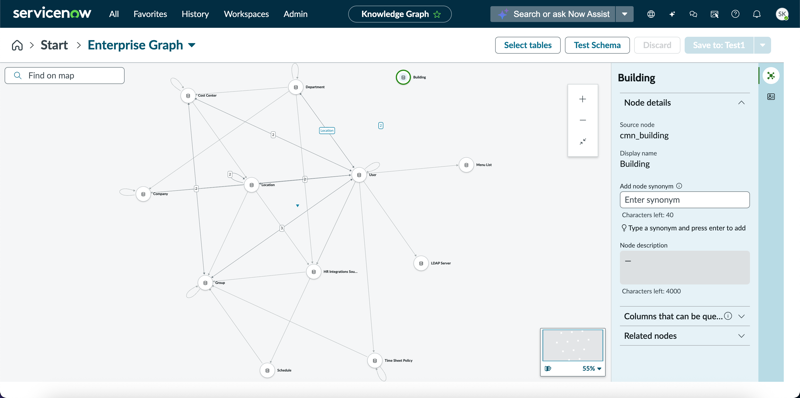Click the Save to: Test1 button
This screenshot has height=398, width=800.
pyautogui.click(x=719, y=45)
